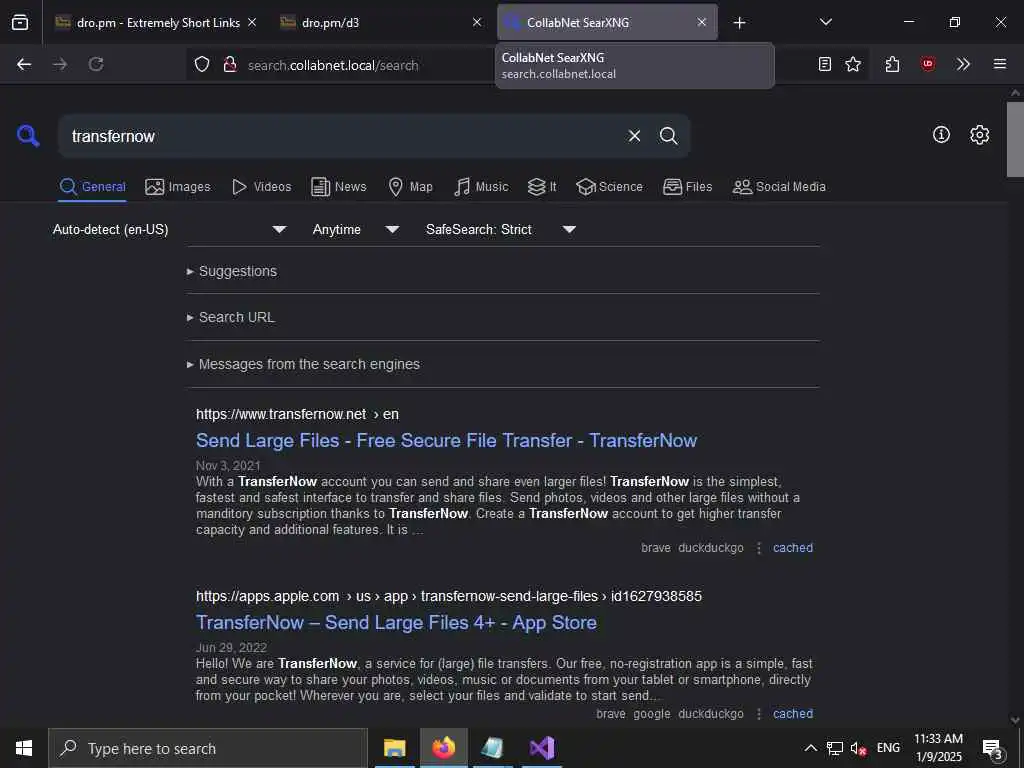Screen dimensions: 1024x768
Task: Open cached link for App Store result
Action: click(793, 714)
